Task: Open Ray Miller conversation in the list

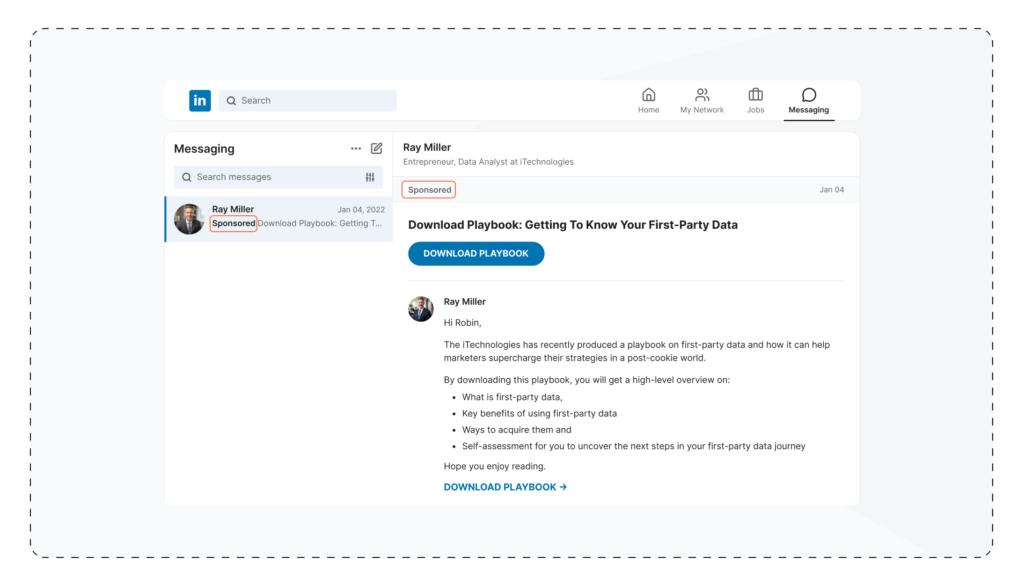Action: pos(279,219)
